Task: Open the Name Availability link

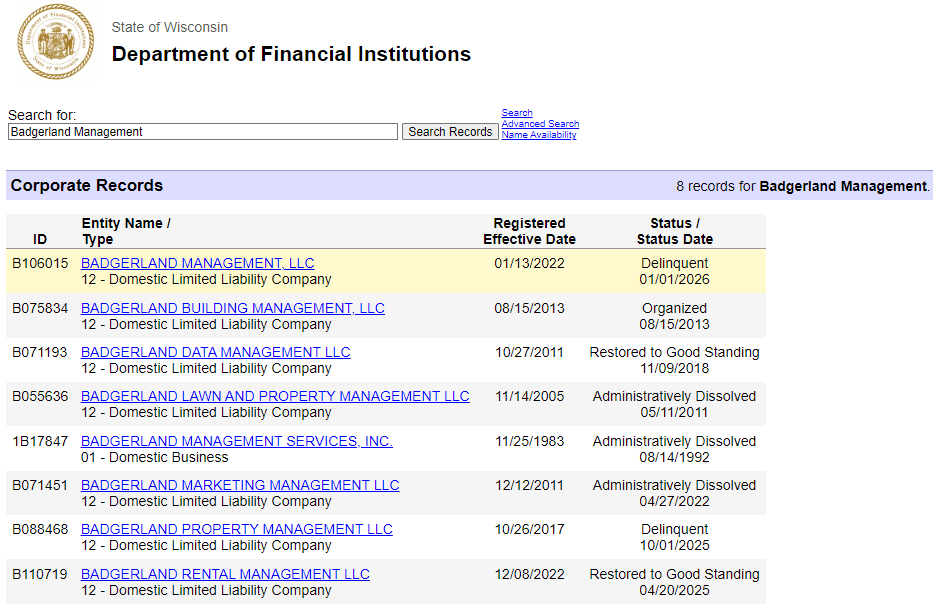Action: pos(538,135)
